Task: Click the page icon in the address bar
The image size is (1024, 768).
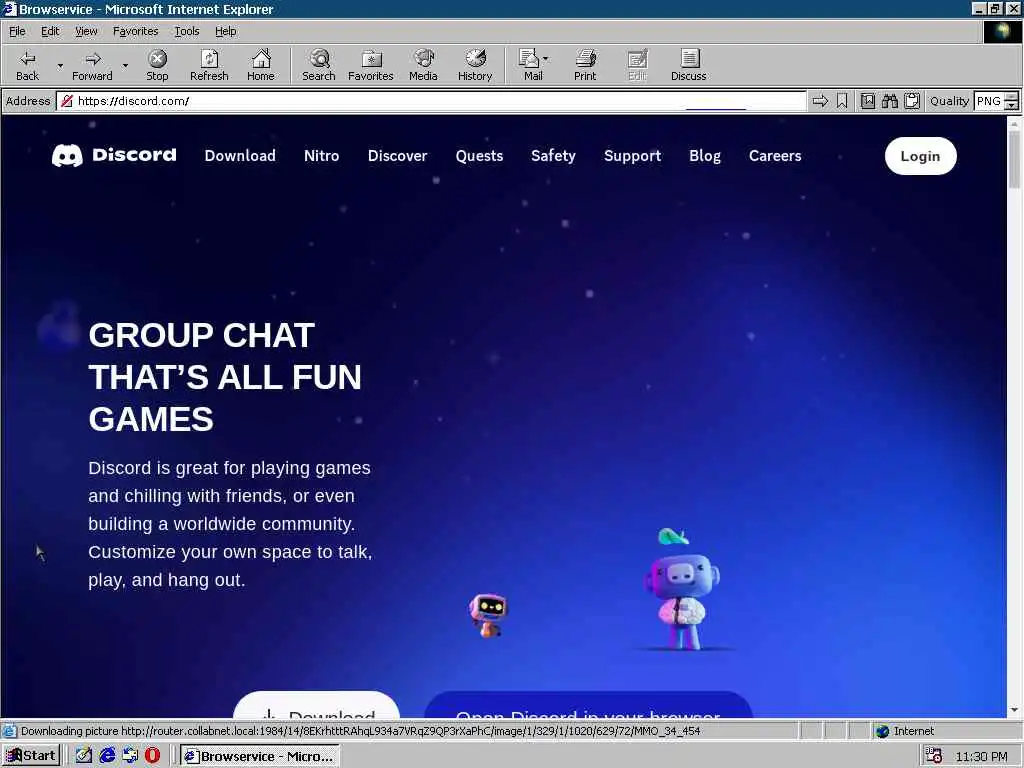Action: (67, 101)
